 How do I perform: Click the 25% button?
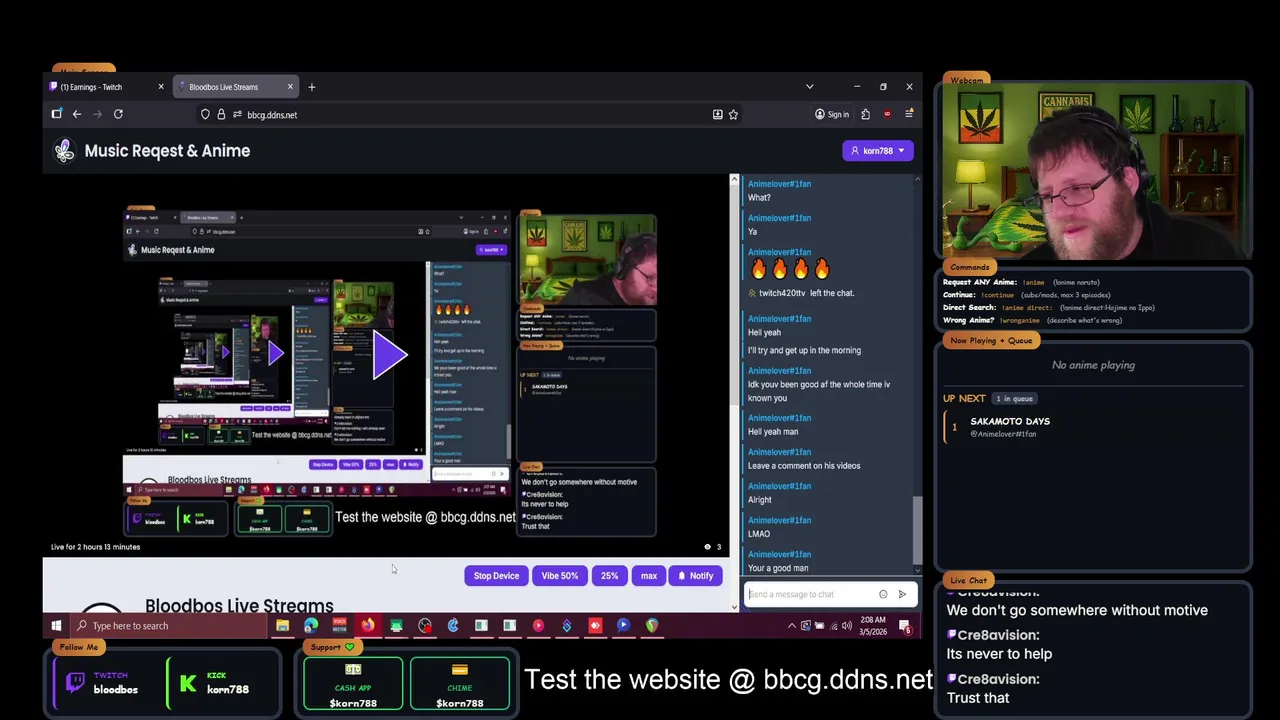[609, 576]
